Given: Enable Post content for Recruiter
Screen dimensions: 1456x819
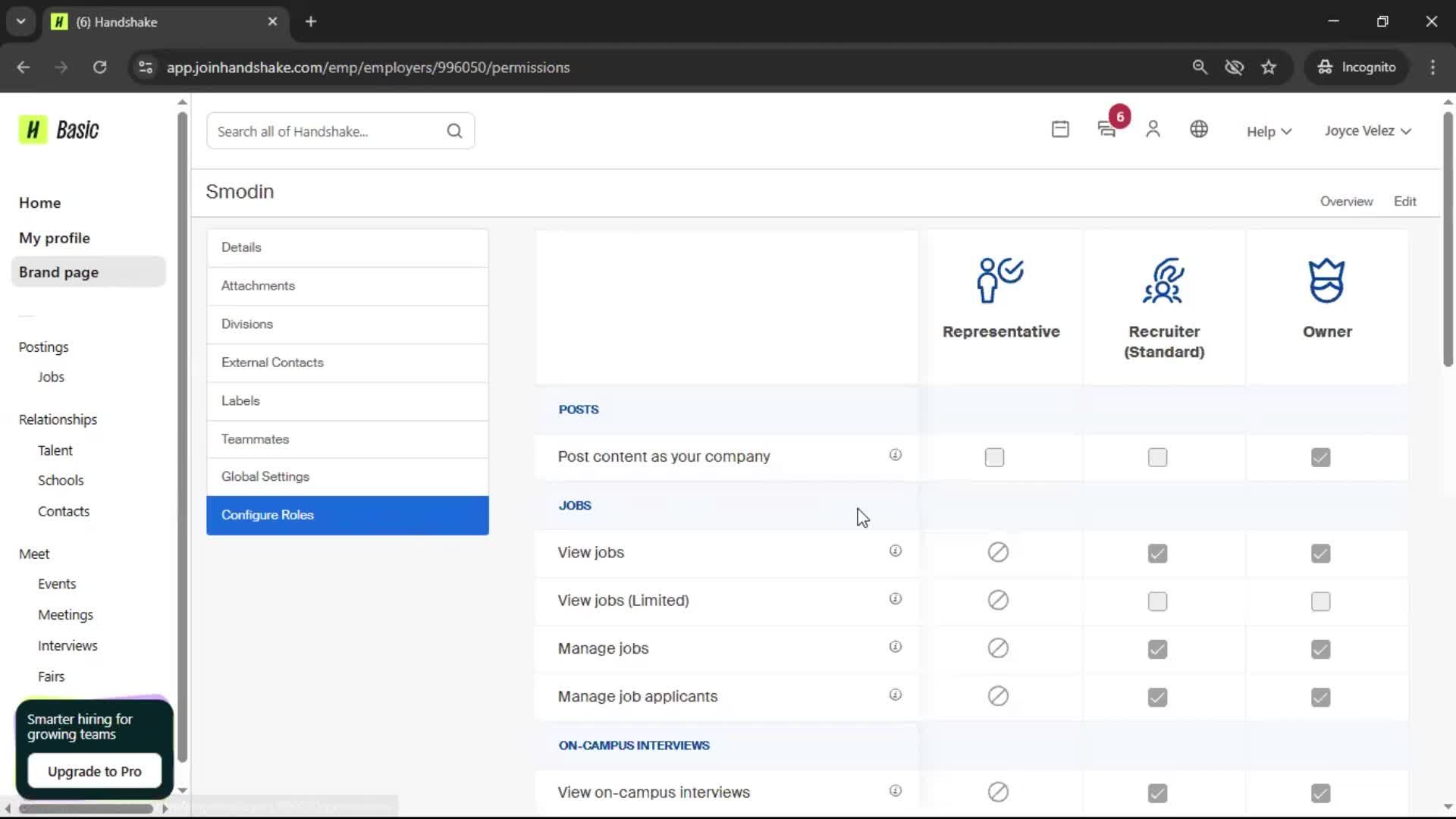Looking at the screenshot, I should (1157, 457).
